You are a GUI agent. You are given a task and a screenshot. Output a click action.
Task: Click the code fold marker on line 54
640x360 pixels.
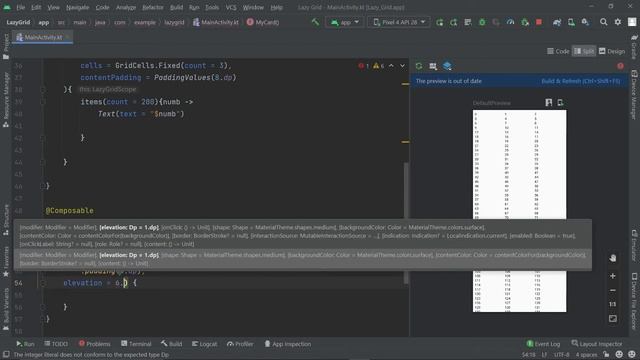43,282
